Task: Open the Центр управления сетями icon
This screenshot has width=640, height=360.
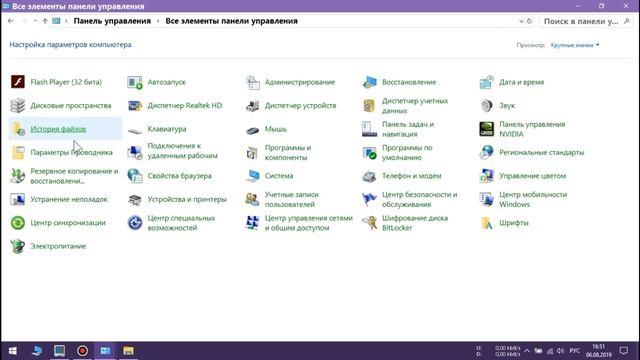Action: pyautogui.click(x=252, y=223)
